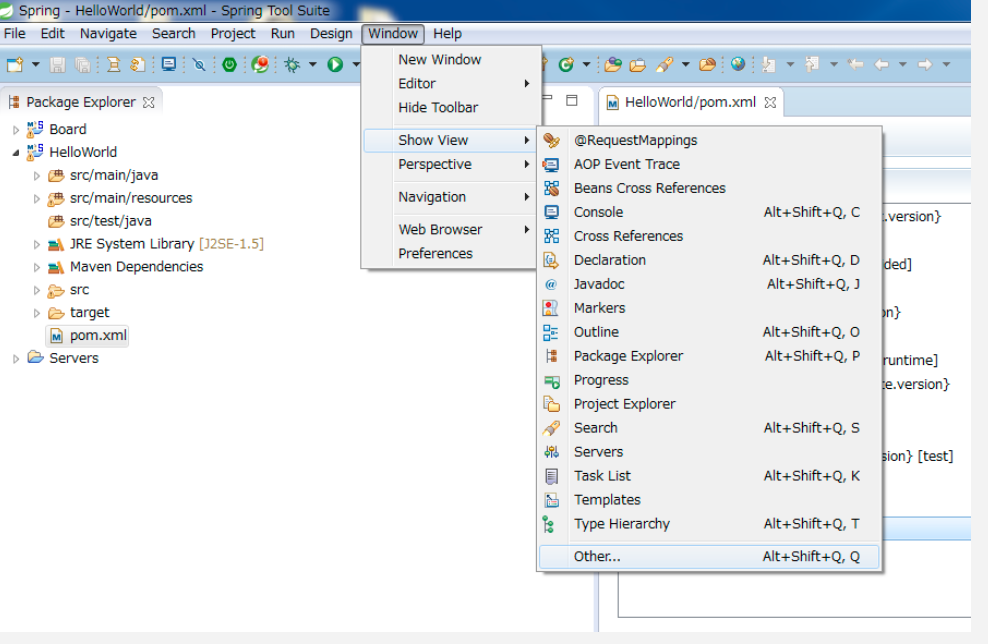Image resolution: width=988 pixels, height=644 pixels.
Task: Click the Search flashlight toolbar icon
Action: point(665,64)
